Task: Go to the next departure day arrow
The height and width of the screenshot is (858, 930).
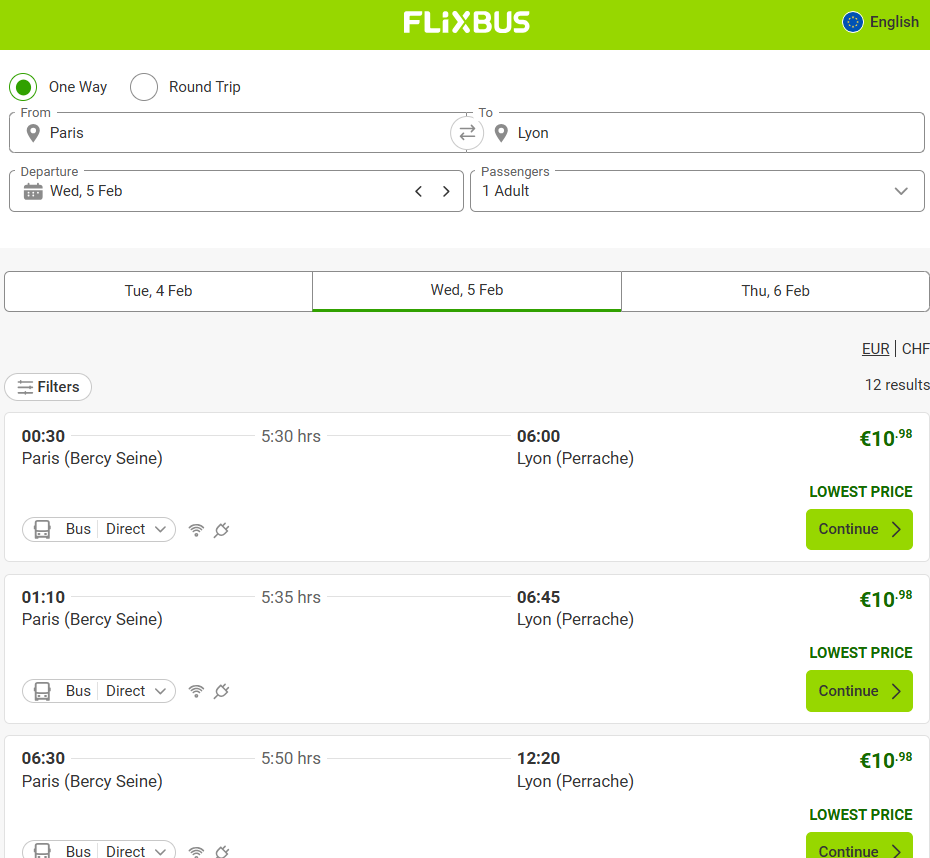Action: [x=446, y=191]
